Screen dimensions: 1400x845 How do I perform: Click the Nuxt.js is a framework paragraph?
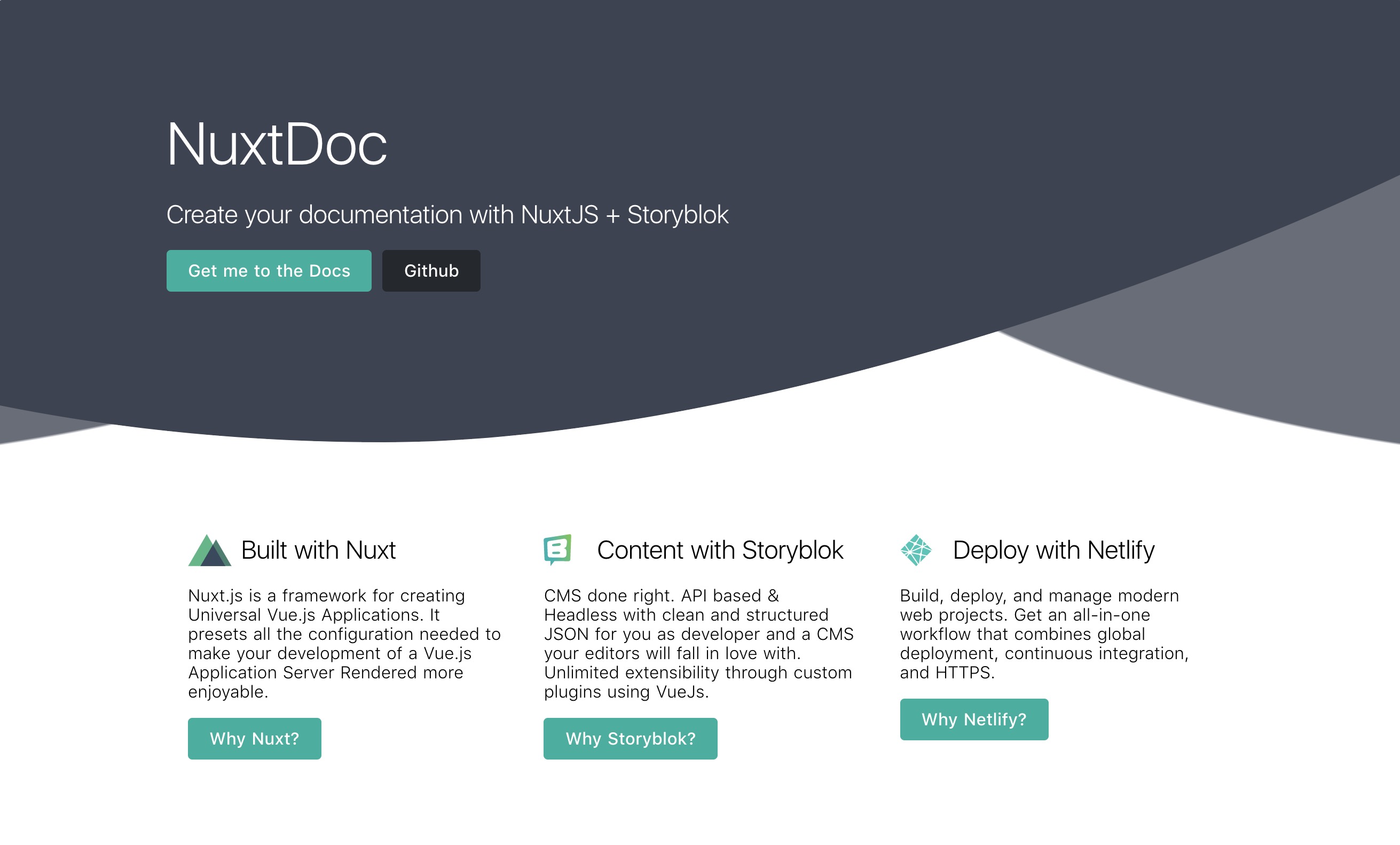coord(344,644)
